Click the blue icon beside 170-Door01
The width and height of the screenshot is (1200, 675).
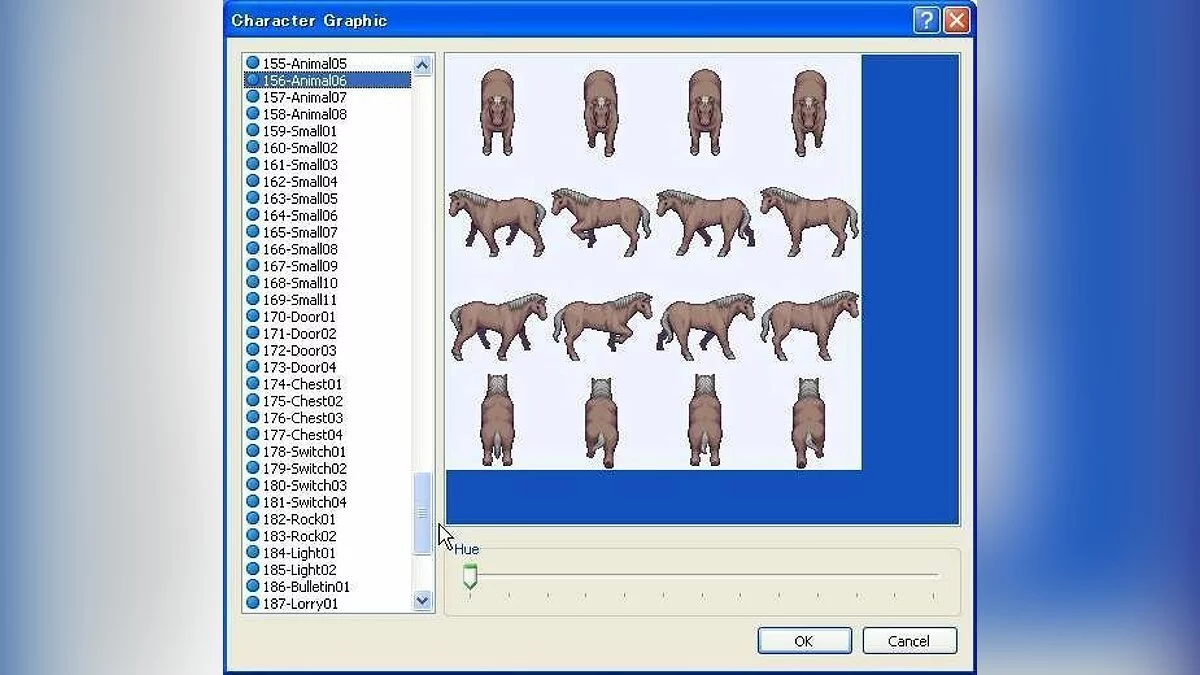[x=253, y=317]
